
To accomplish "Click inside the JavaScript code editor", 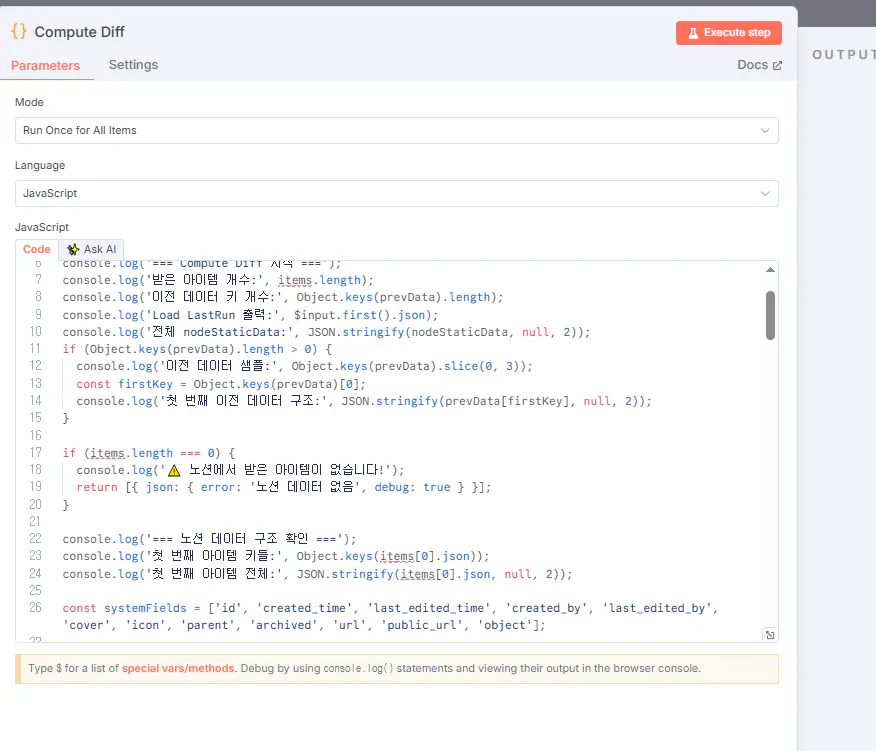I will pos(400,450).
